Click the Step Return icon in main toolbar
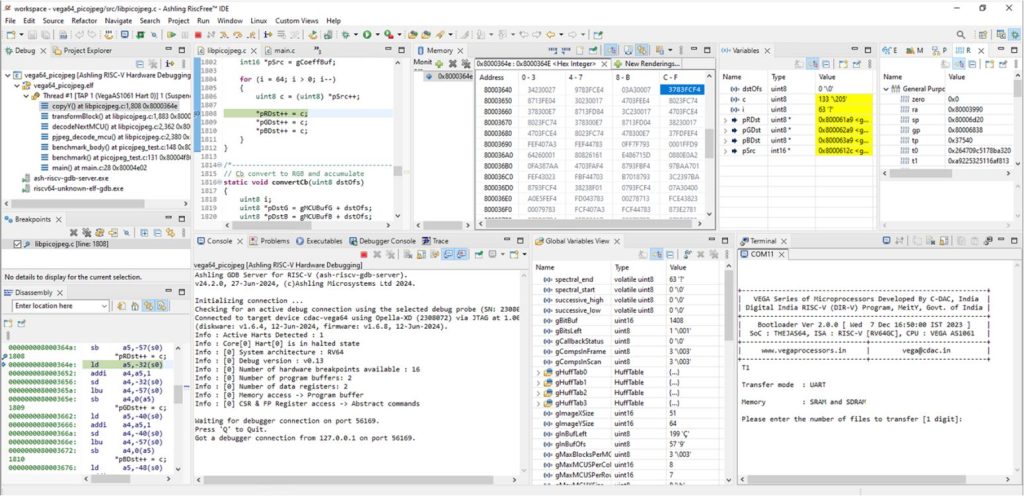This screenshot has width=1024, height=496. pos(252,34)
